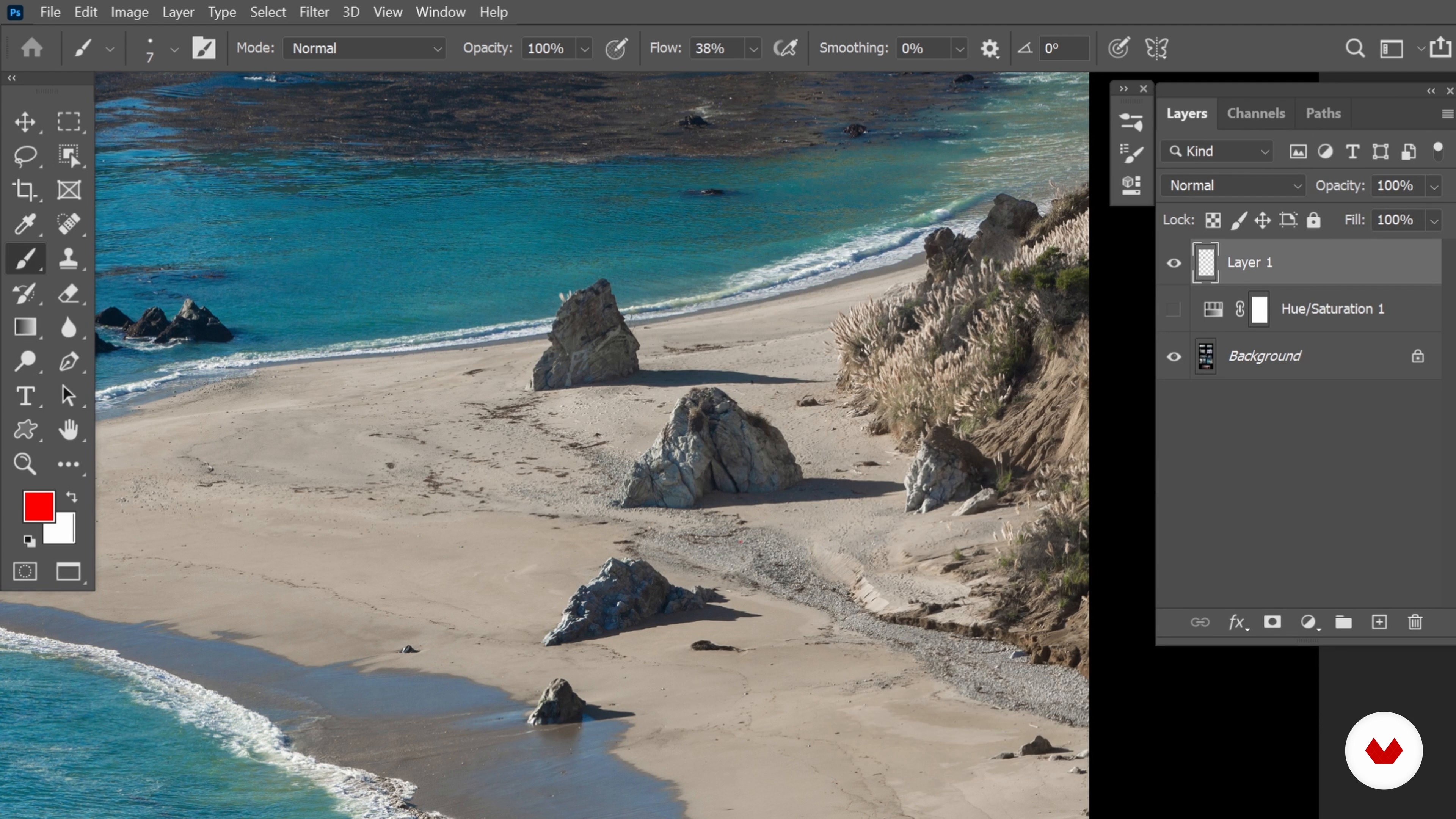1456x819 pixels.
Task: Select the Move tool
Action: (x=25, y=121)
